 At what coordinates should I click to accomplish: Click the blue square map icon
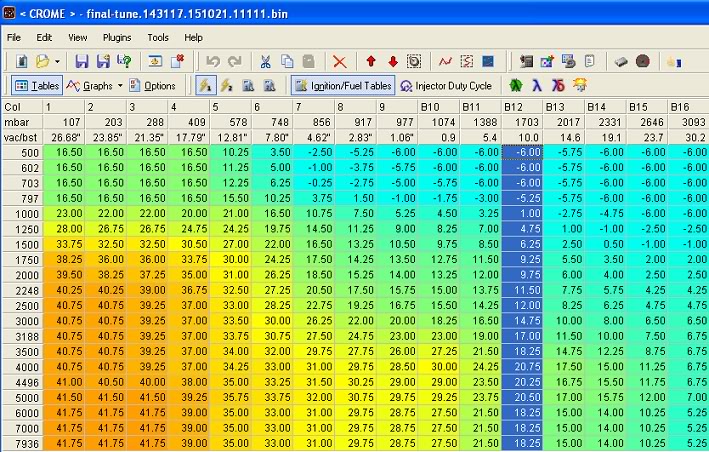click(488, 61)
